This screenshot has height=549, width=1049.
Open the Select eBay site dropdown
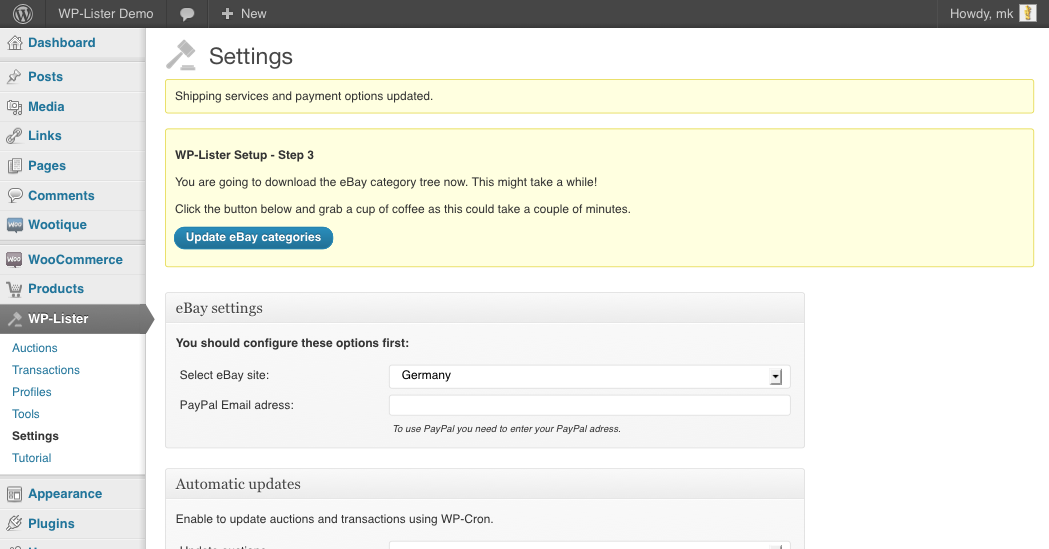pos(589,376)
